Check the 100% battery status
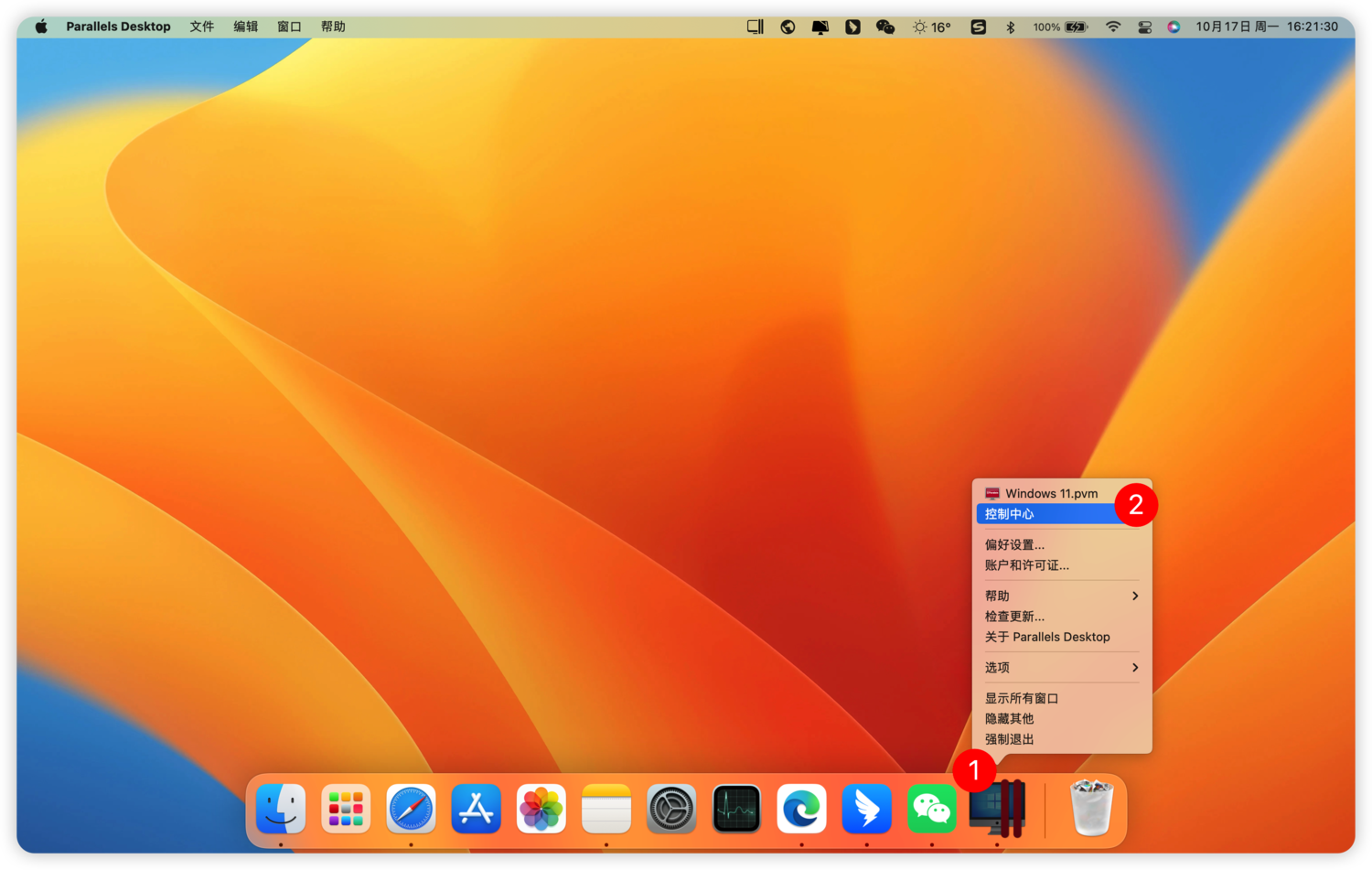This screenshot has height=870, width=1372. [1061, 27]
